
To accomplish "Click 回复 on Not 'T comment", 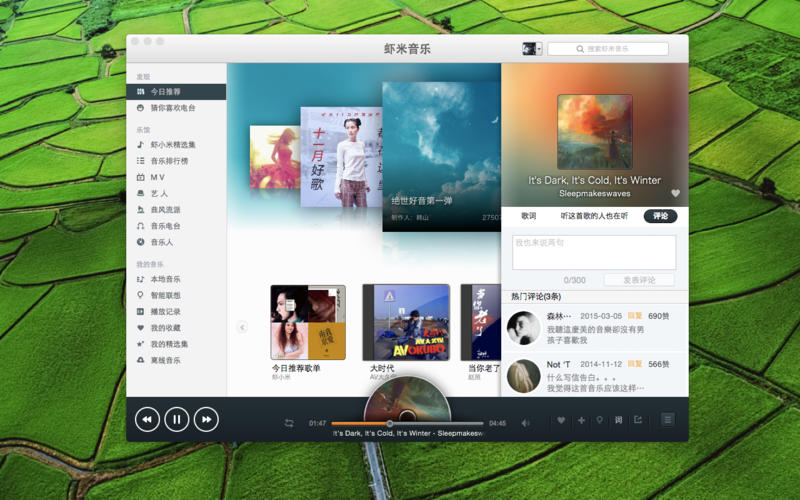I will coord(635,364).
